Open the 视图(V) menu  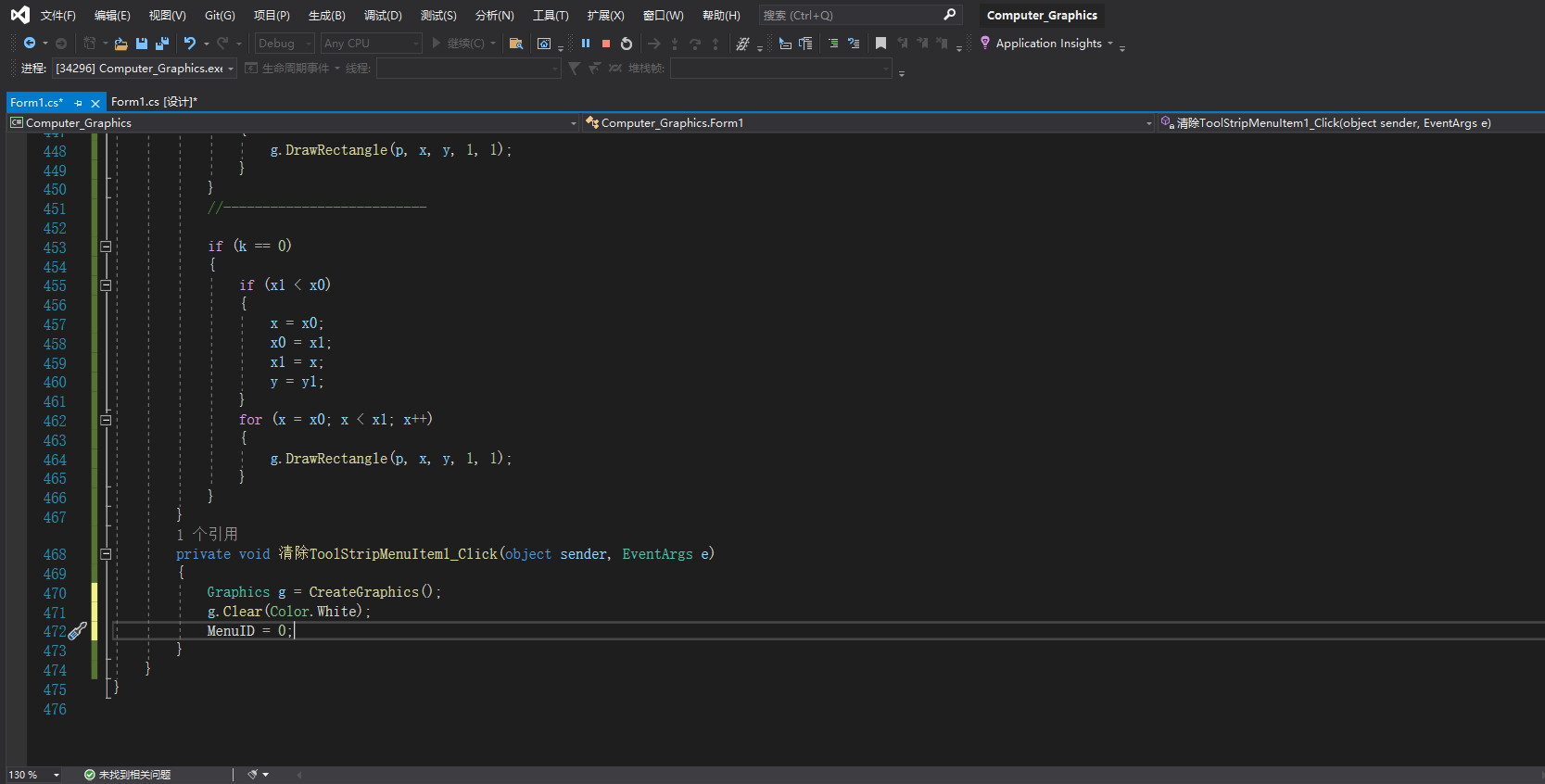(x=168, y=16)
